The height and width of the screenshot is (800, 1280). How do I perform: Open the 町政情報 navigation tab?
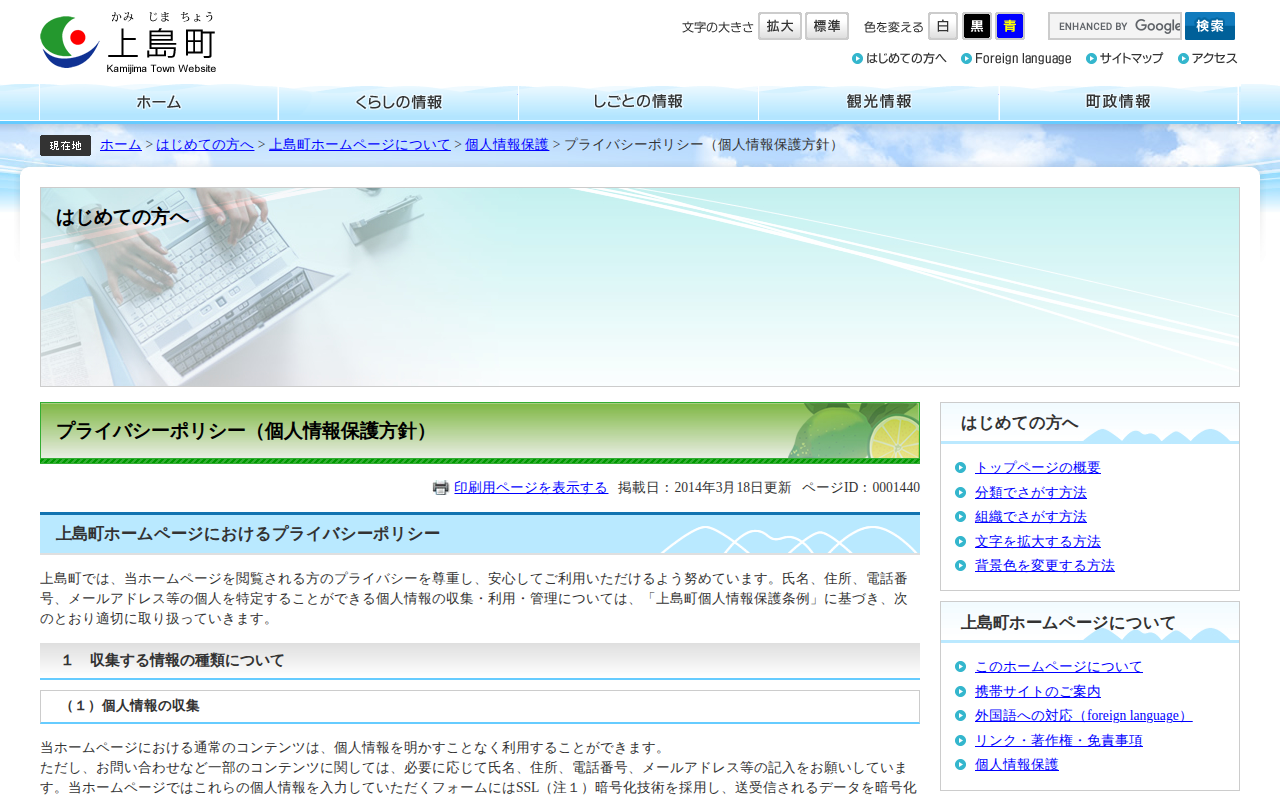(x=1119, y=102)
